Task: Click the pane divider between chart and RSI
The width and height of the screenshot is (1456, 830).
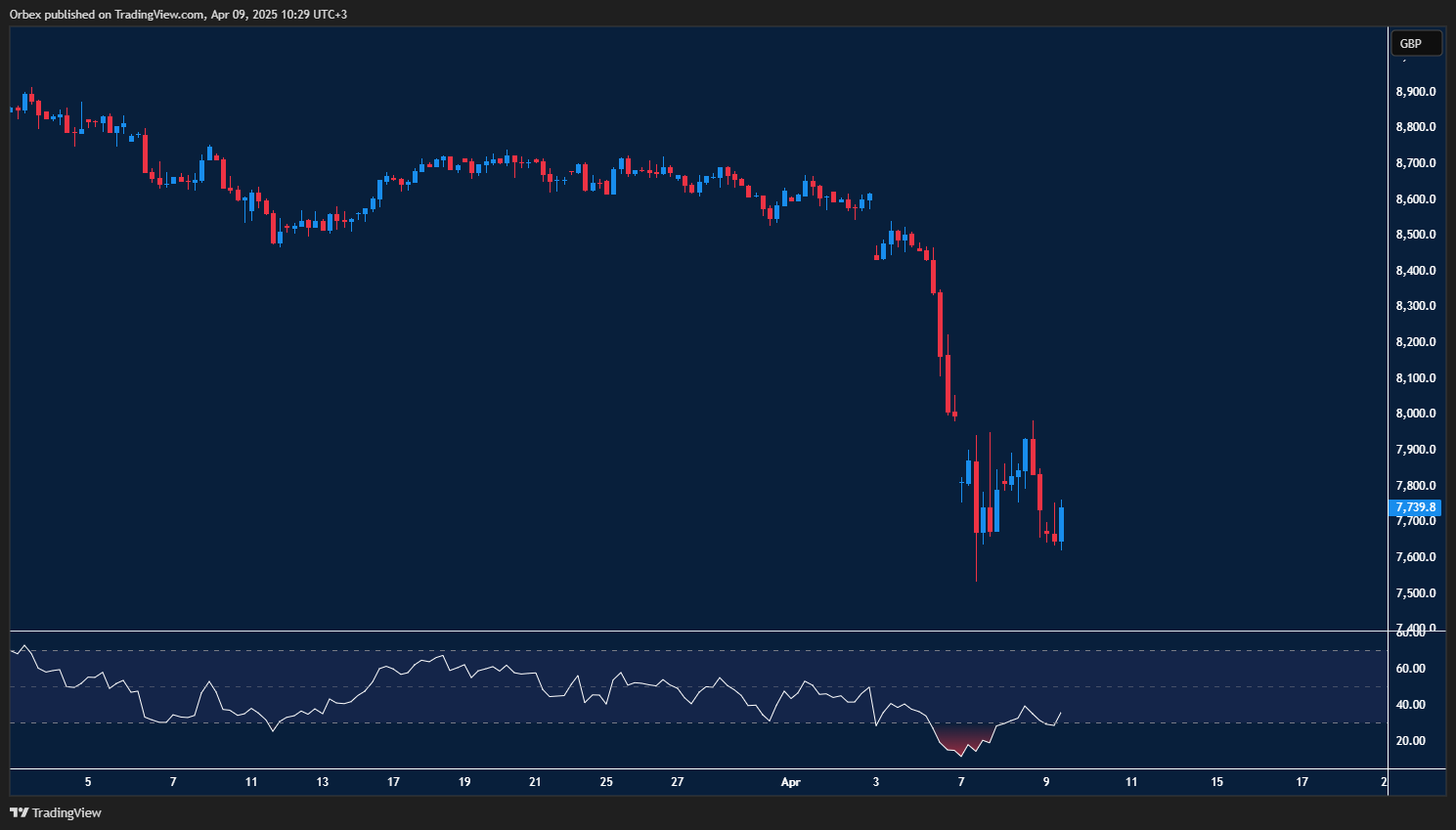Action: pos(684,630)
